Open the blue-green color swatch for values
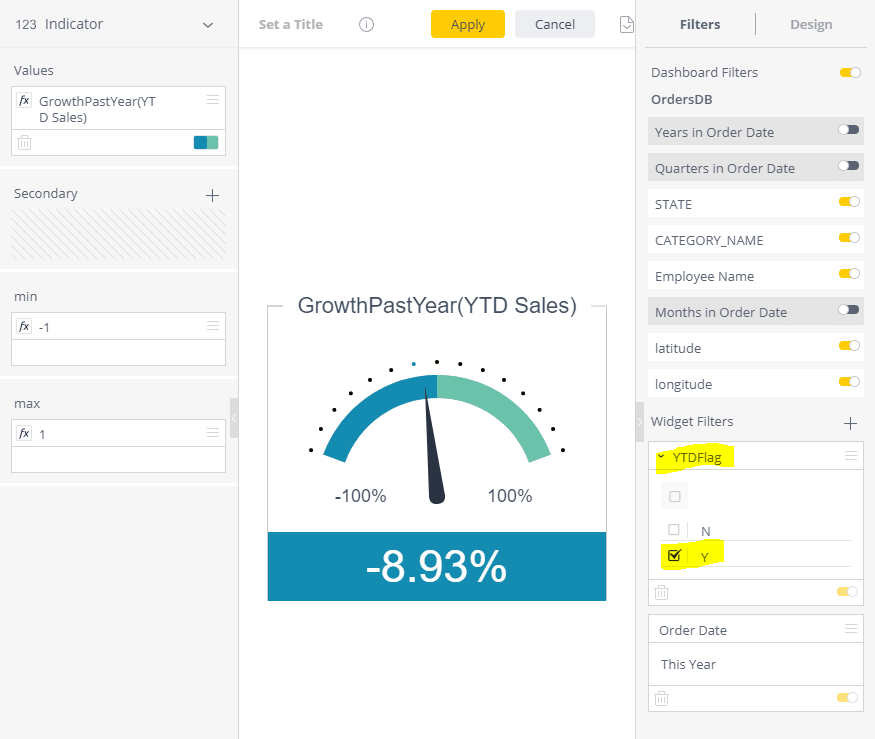Screen dimensions: 875x739 click(206, 142)
